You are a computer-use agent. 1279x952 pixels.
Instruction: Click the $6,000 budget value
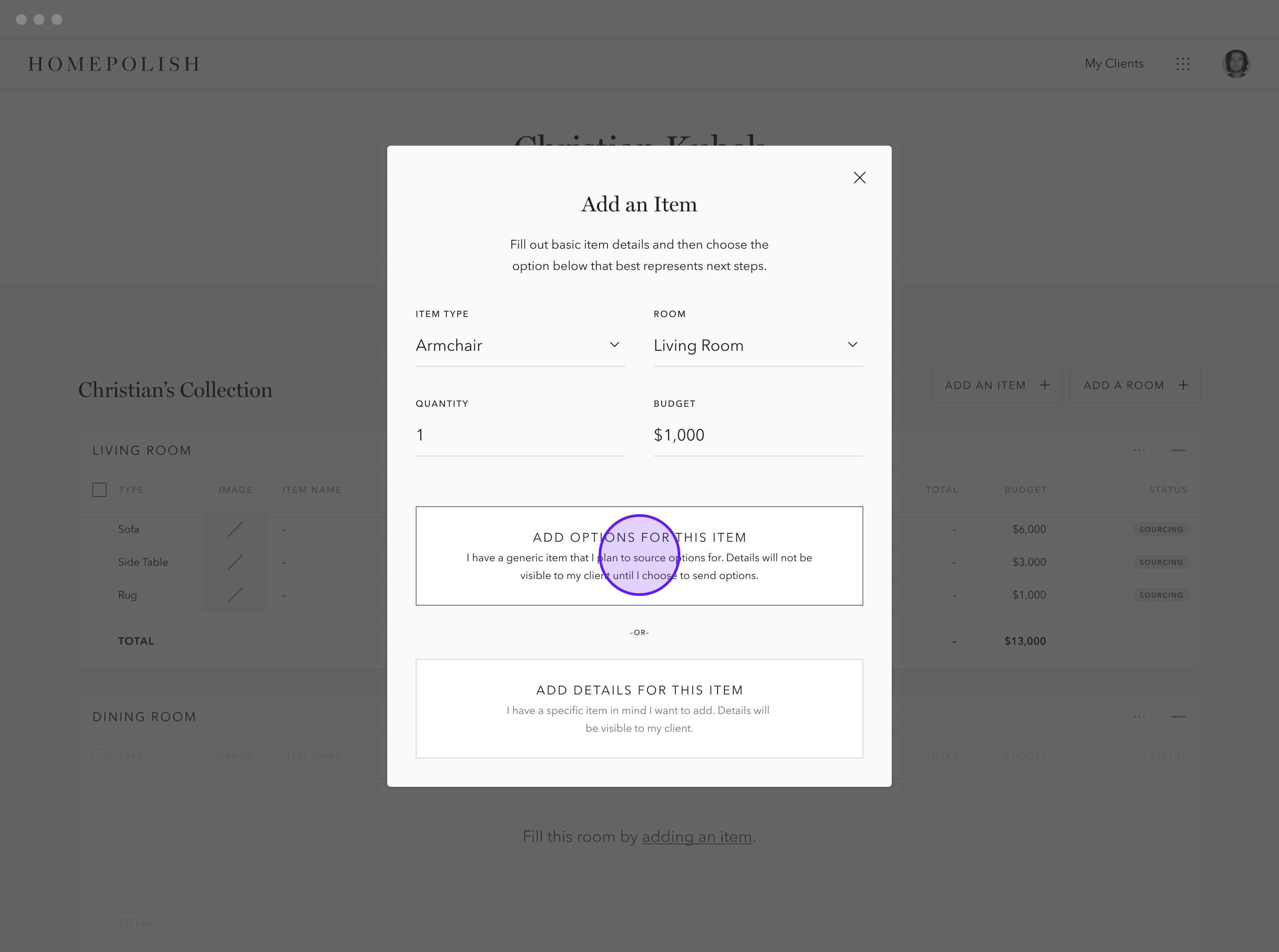[x=1029, y=529]
